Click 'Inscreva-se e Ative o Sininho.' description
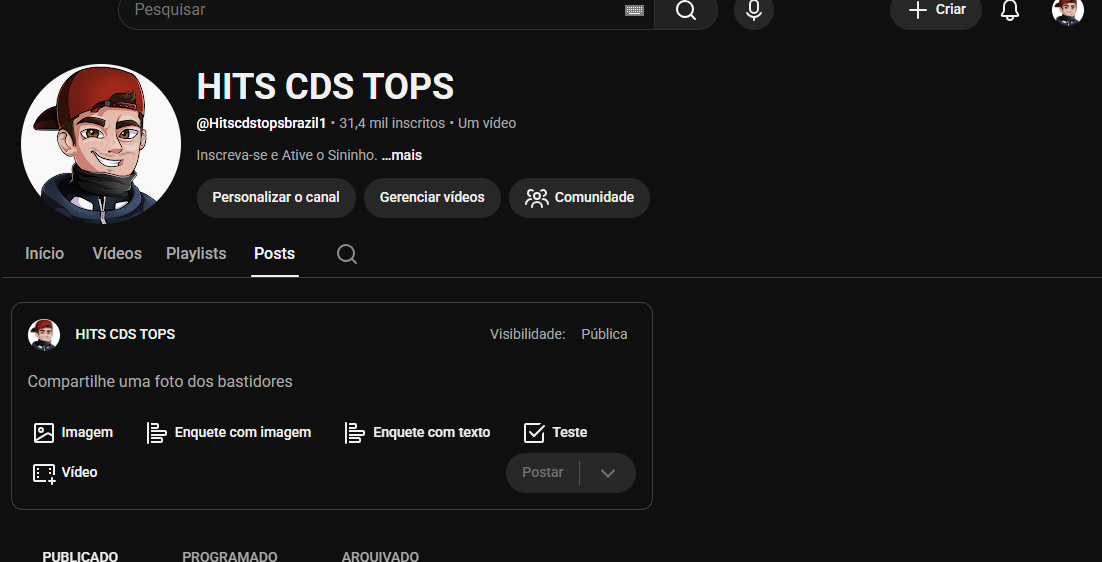Image resolution: width=1102 pixels, height=562 pixels. [287, 155]
